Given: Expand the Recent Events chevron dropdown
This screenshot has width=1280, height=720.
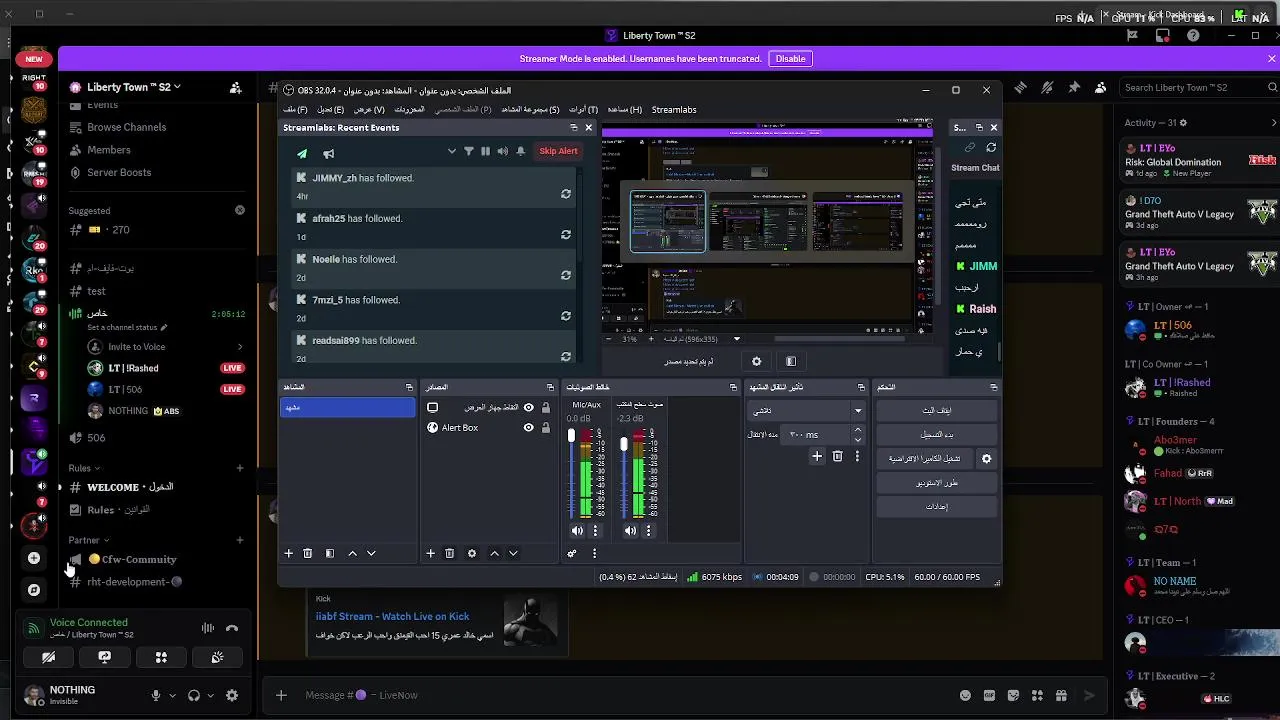Looking at the screenshot, I should coord(451,151).
